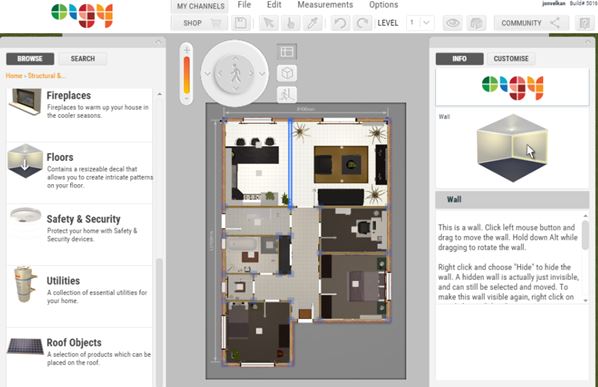The height and width of the screenshot is (387, 598).
Task: Undo the last action
Action: point(340,23)
